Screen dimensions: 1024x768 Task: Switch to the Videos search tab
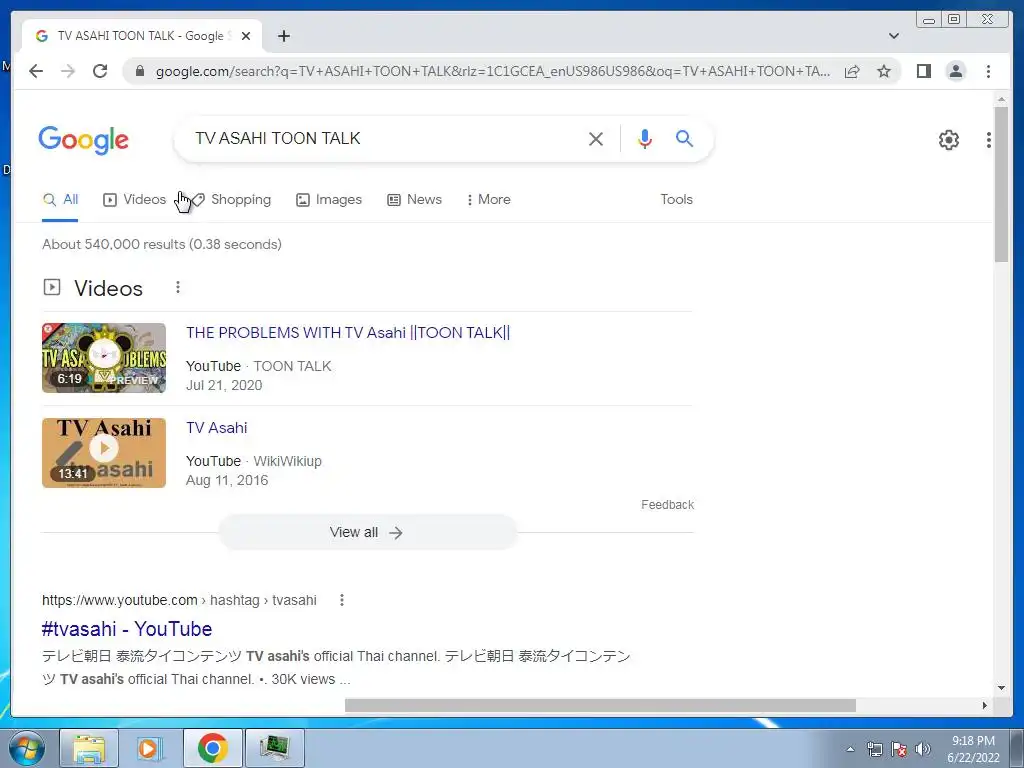click(135, 200)
